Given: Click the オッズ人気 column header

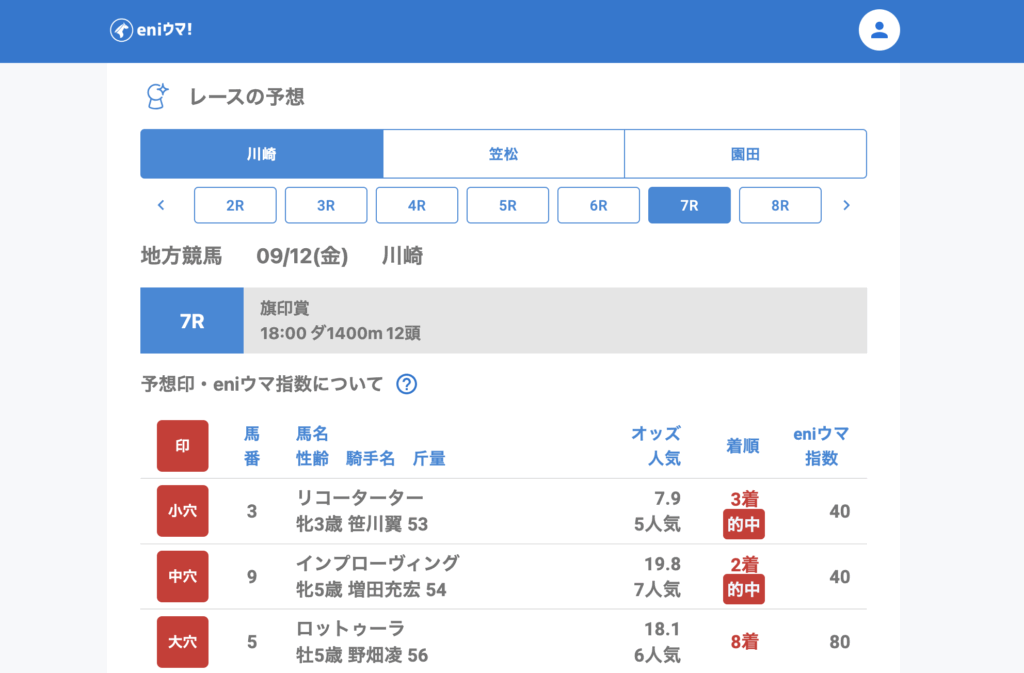Looking at the screenshot, I should click(x=655, y=446).
